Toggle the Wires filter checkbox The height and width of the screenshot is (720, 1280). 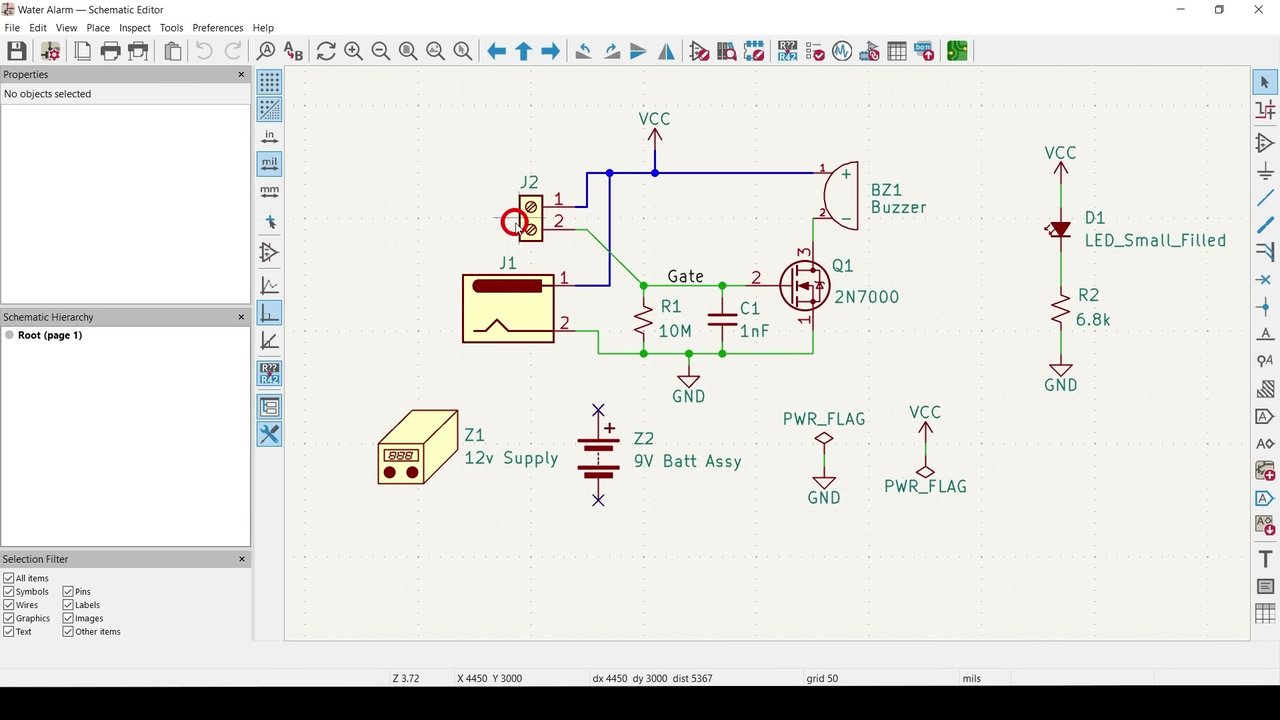point(9,605)
